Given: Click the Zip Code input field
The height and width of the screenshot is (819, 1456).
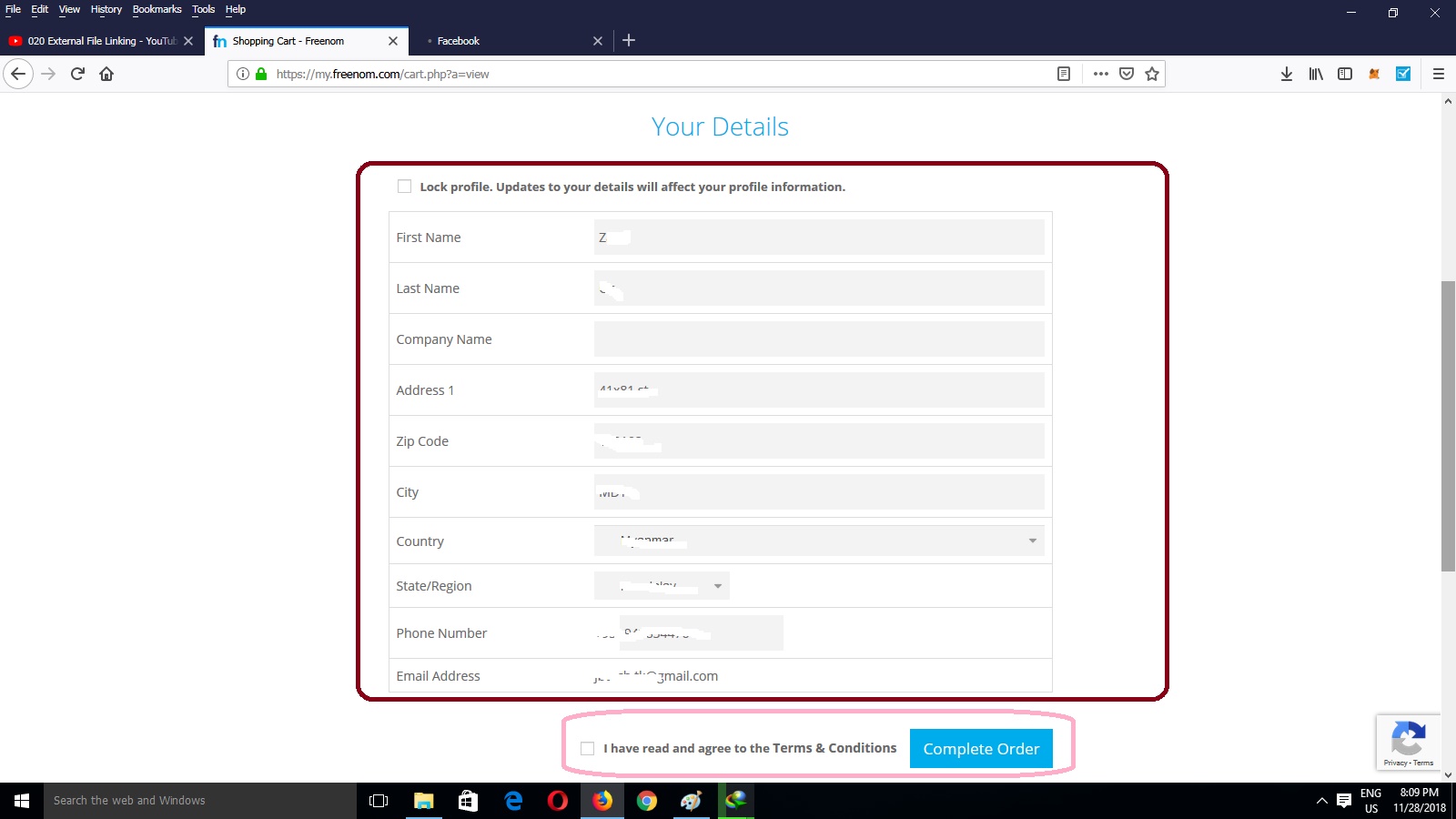Looking at the screenshot, I should (x=819, y=441).
